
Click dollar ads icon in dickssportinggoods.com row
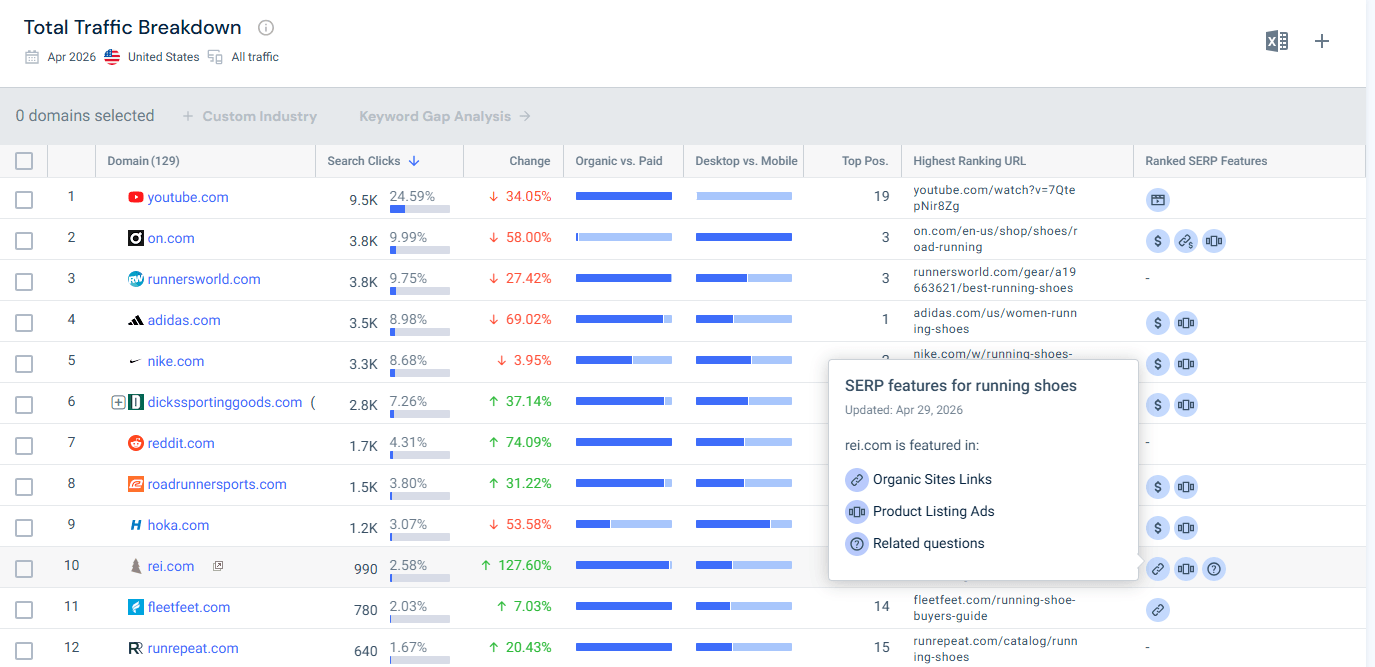[x=1158, y=405]
